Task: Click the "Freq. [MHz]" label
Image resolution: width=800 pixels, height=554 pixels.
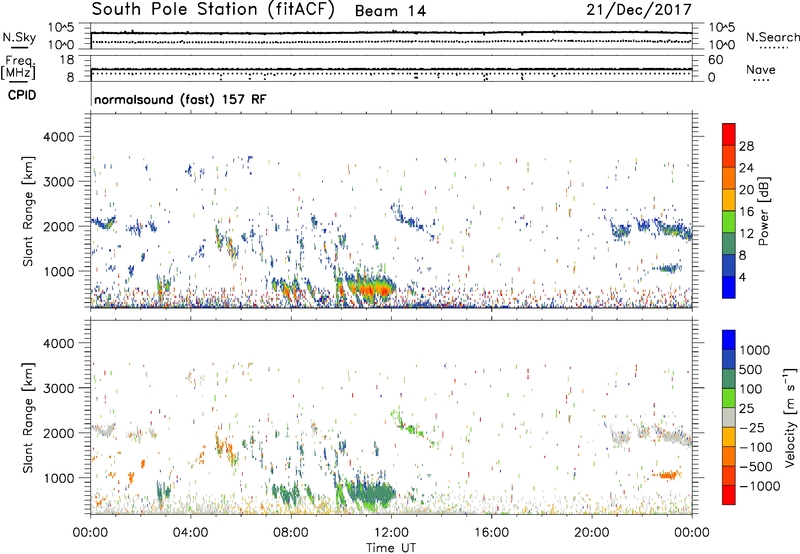Action: (18, 68)
